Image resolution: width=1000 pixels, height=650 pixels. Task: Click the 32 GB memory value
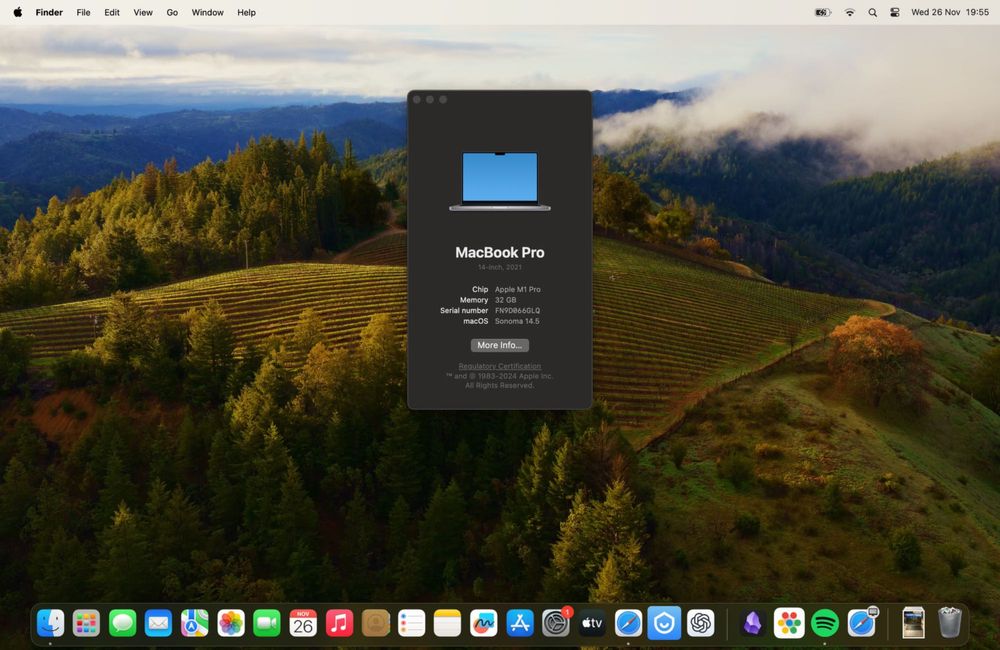pos(506,300)
